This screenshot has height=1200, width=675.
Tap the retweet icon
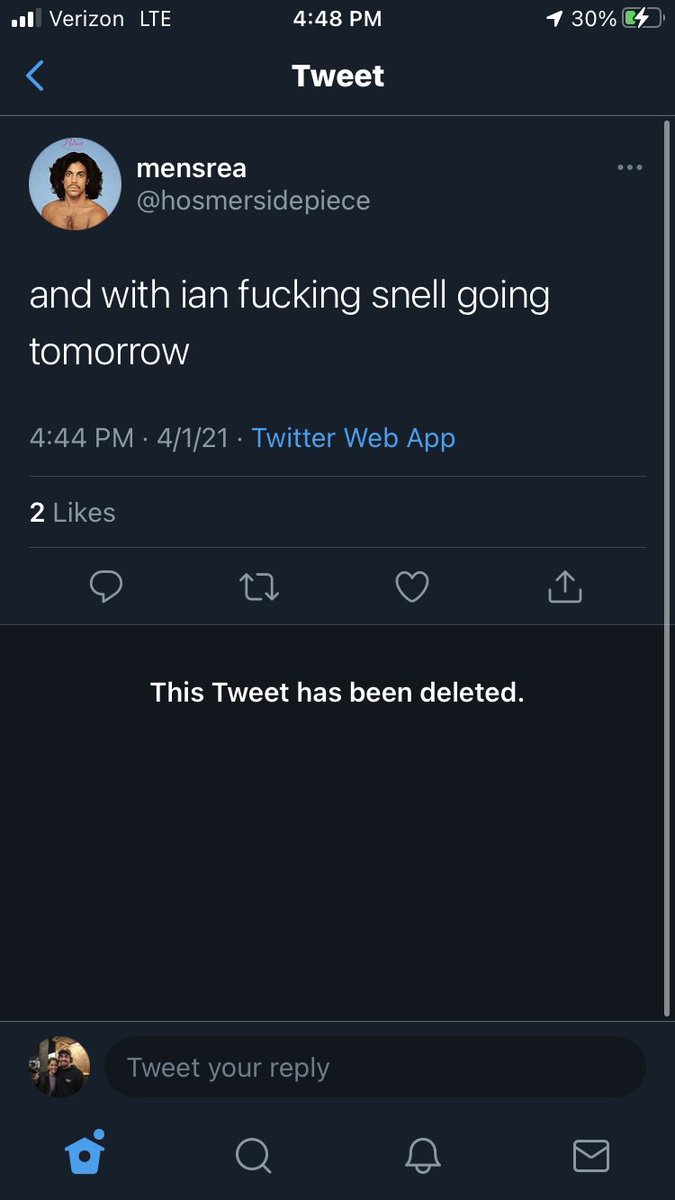point(260,587)
